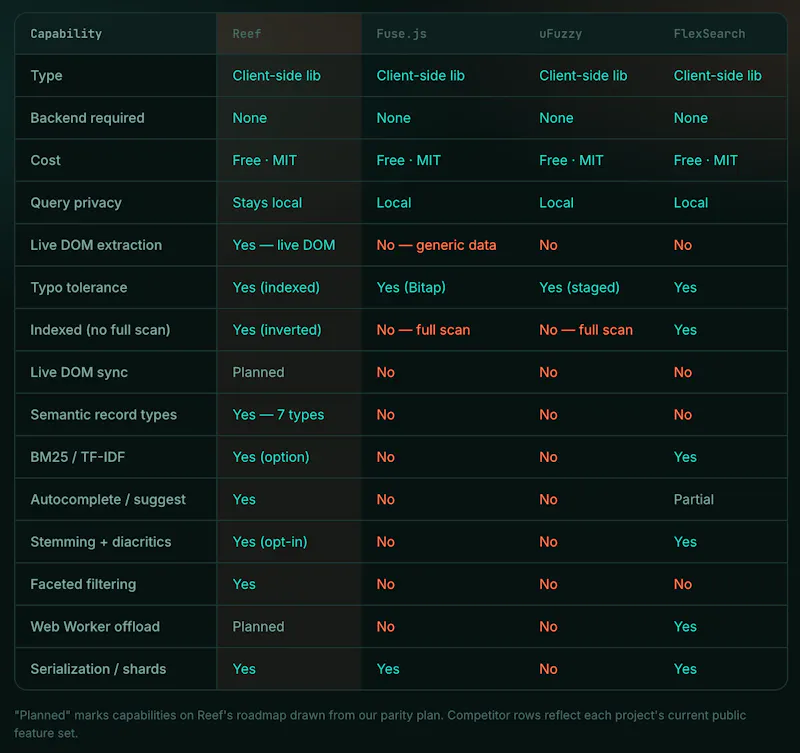Select the BM25 / TF-IDF row label
The image size is (800, 753).
point(78,457)
